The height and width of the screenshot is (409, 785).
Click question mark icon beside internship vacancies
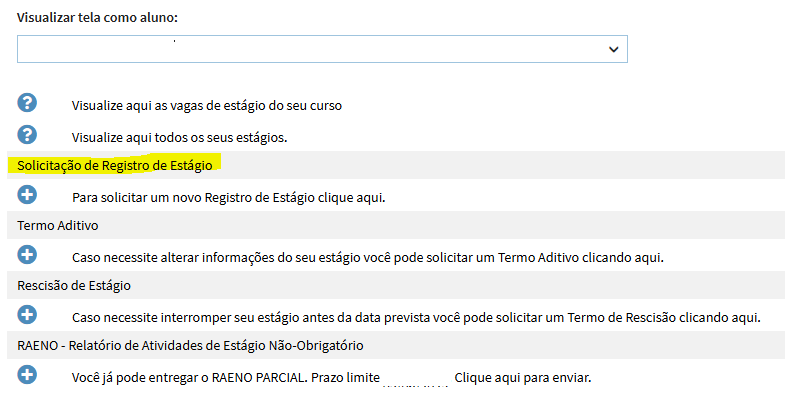pyautogui.click(x=27, y=103)
